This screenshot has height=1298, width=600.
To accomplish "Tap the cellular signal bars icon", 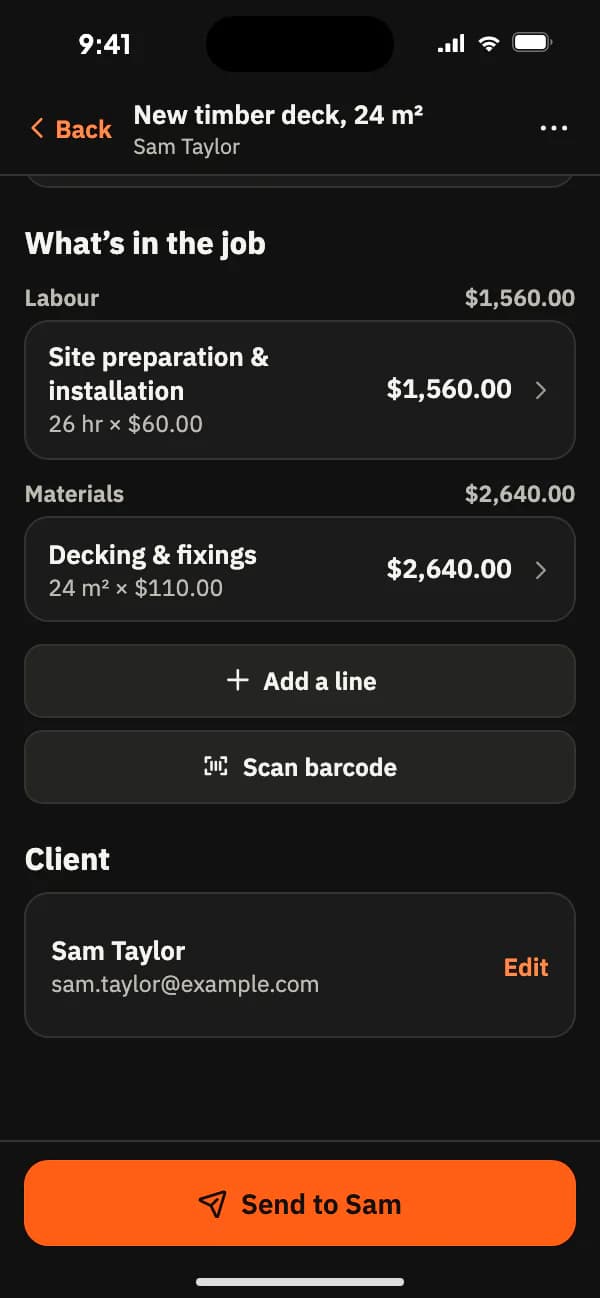I will tap(451, 44).
